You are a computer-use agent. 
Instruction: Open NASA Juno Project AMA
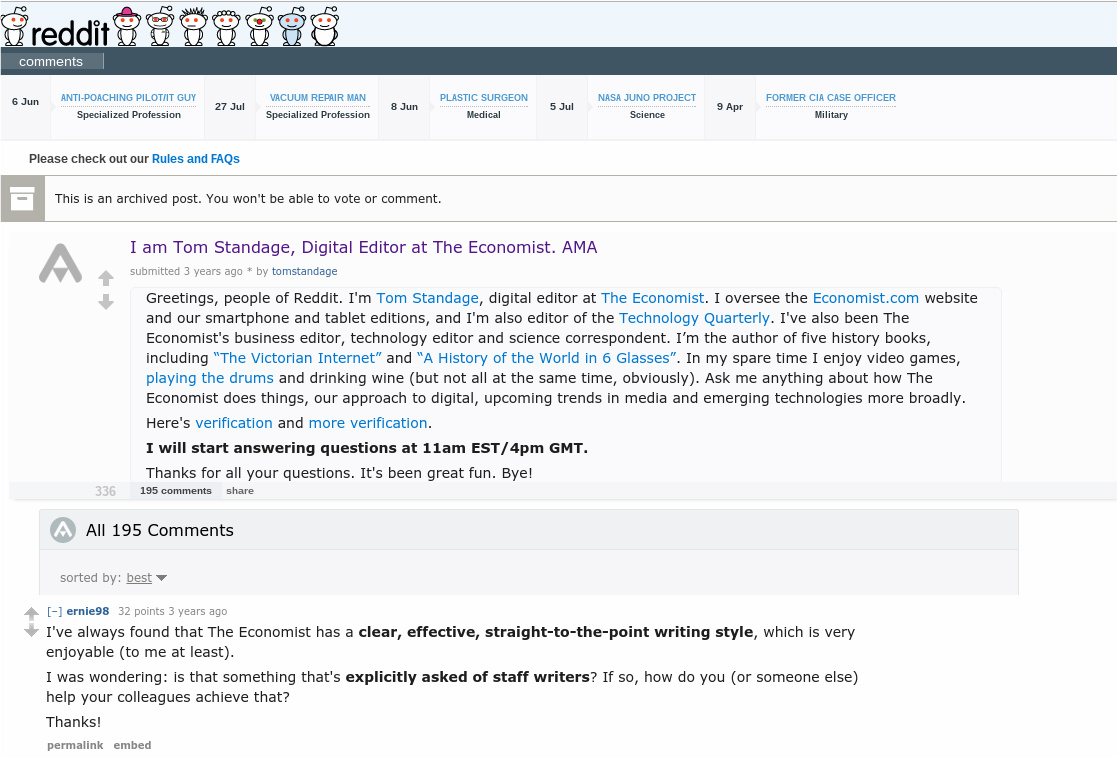pos(647,98)
